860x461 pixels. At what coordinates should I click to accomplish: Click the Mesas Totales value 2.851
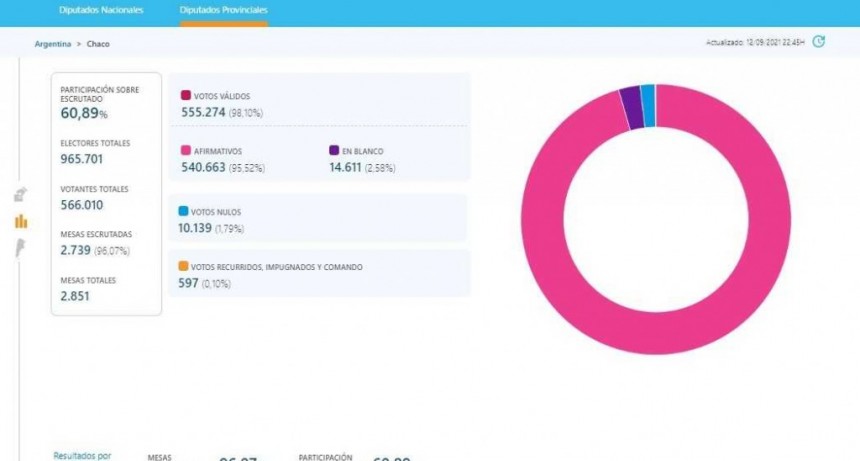click(75, 296)
